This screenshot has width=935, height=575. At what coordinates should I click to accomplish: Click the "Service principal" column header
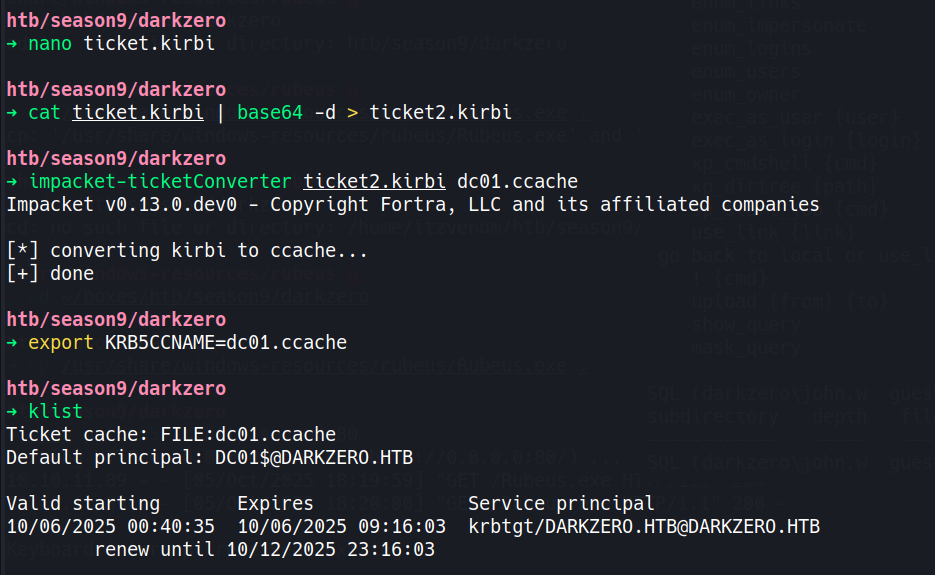(x=561, y=503)
